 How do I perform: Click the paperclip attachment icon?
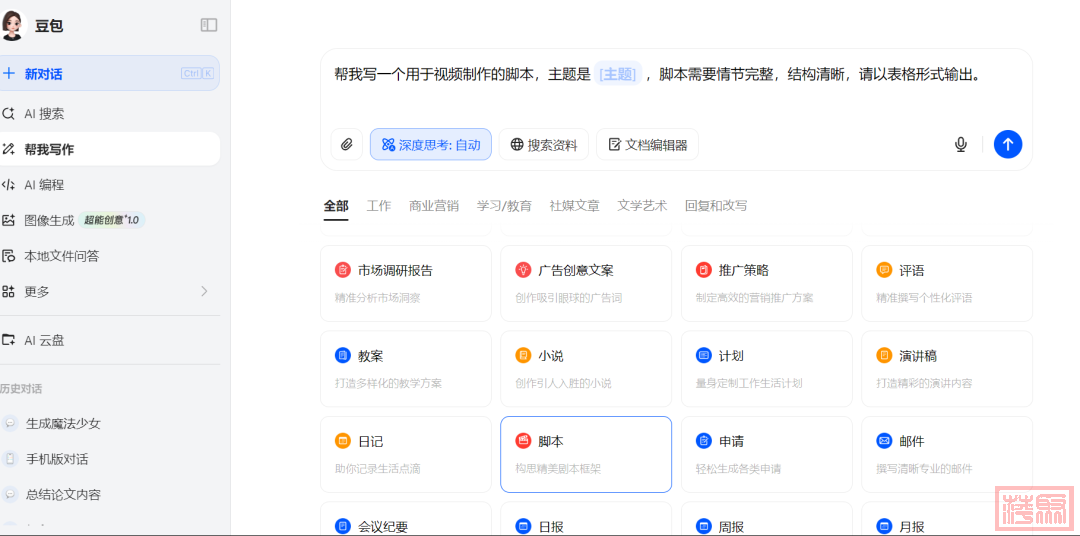tap(346, 145)
